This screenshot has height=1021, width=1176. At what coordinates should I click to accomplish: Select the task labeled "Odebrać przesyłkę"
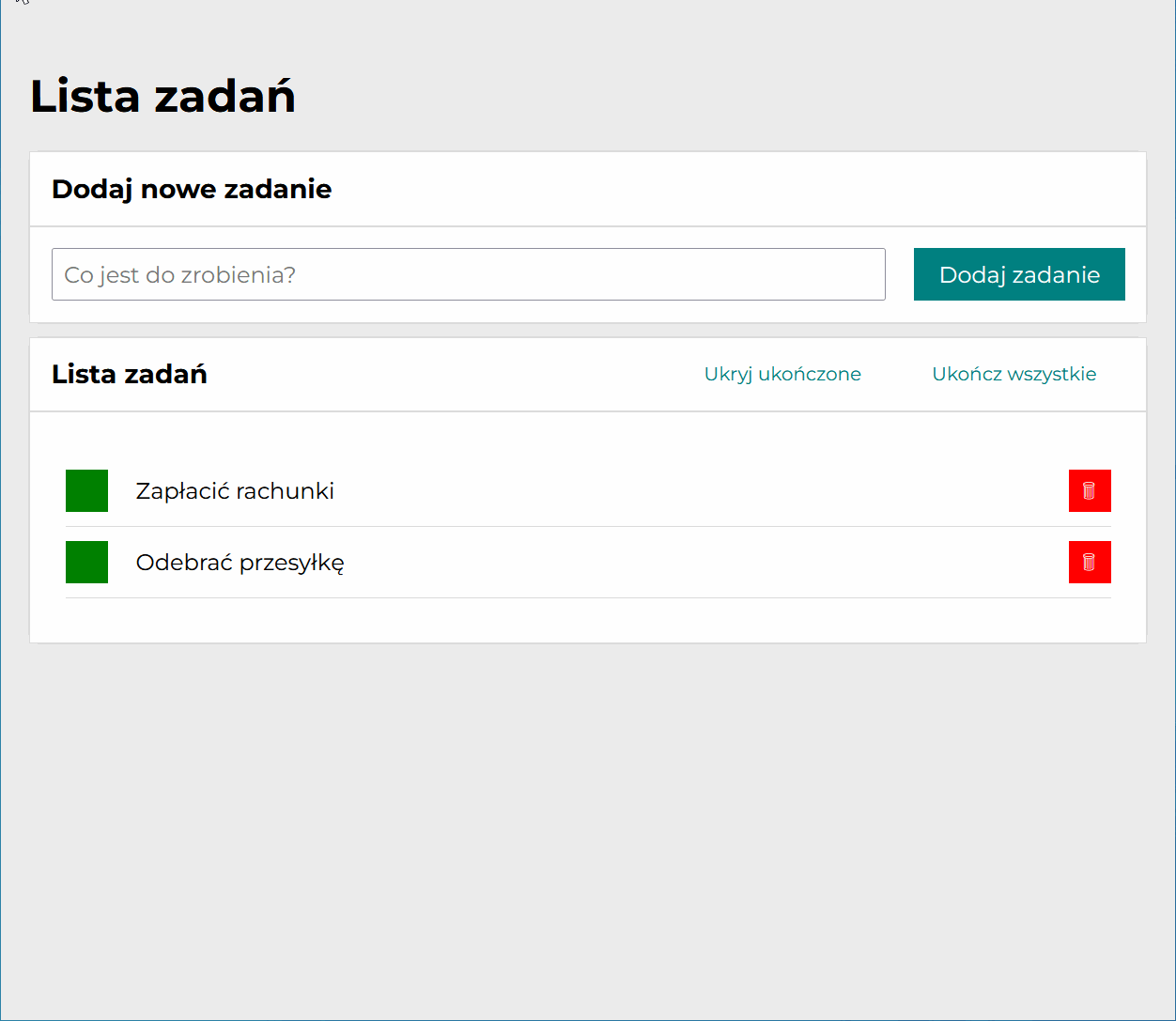pos(240,562)
